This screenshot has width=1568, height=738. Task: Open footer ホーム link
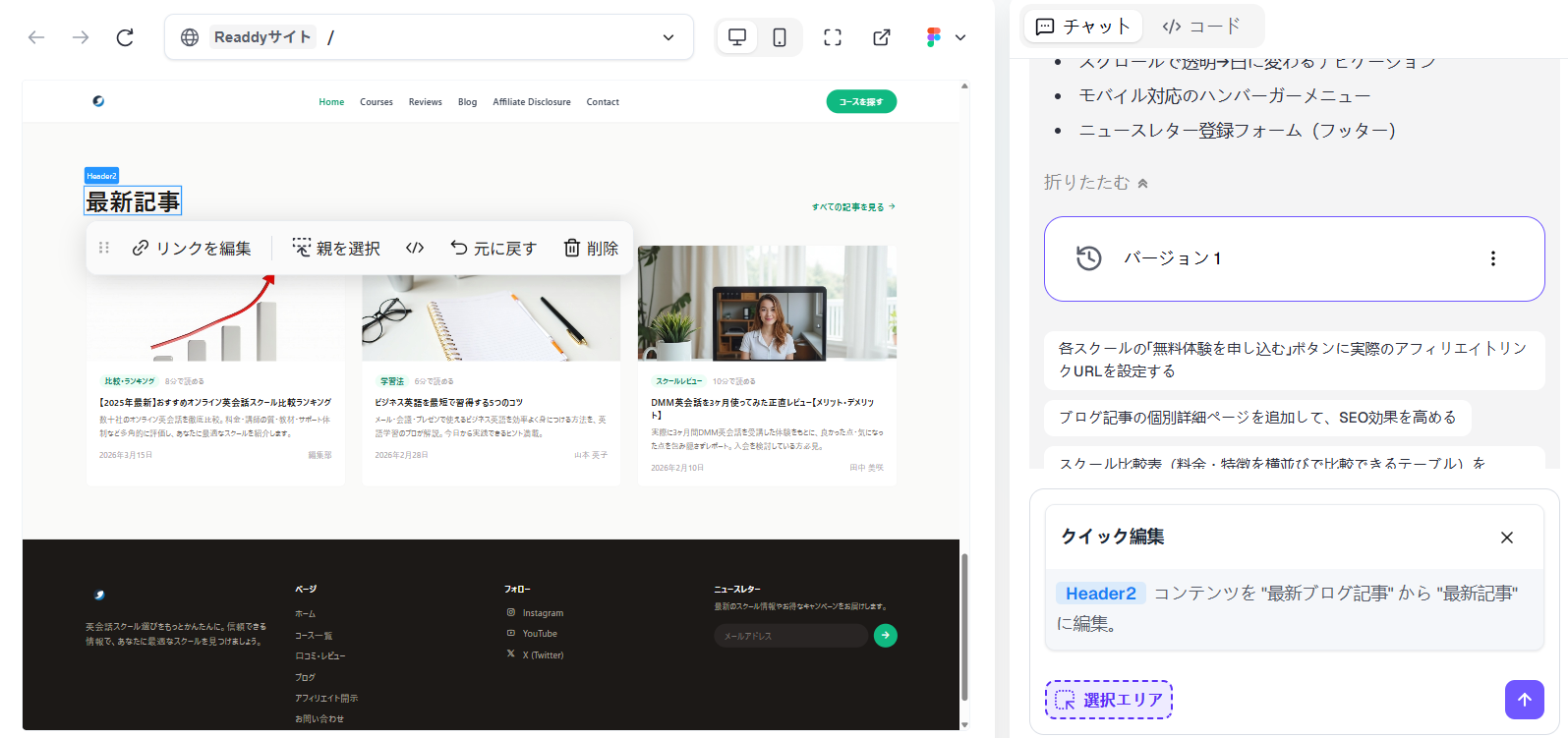305,614
